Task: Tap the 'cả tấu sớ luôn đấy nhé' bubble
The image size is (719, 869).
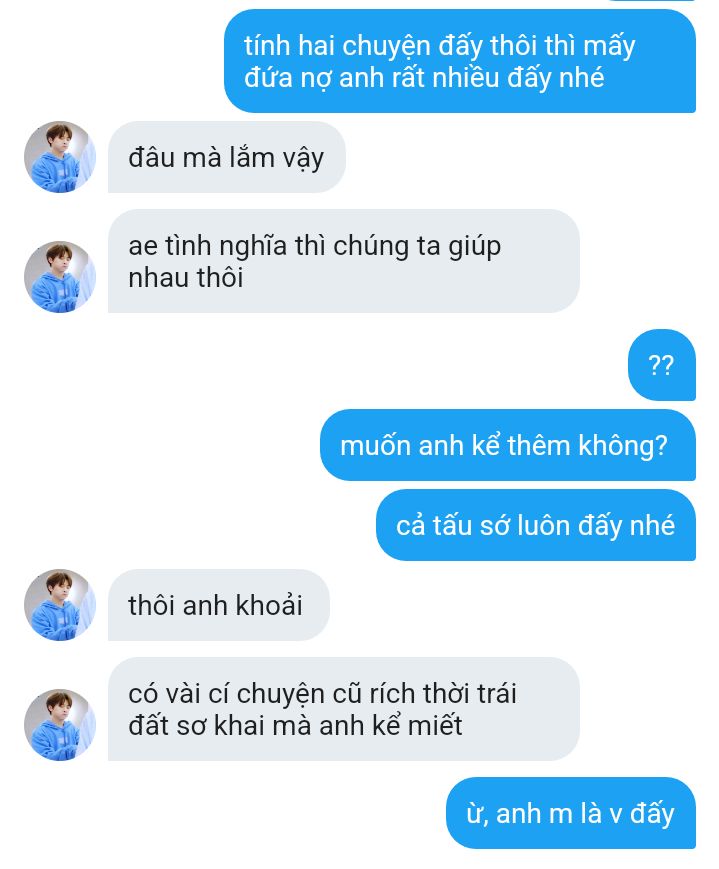Action: click(536, 525)
